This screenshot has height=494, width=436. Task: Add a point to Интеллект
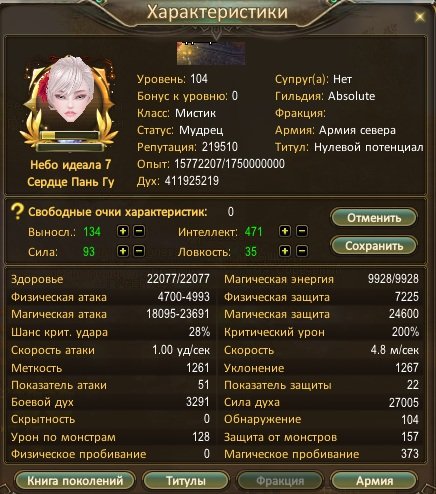click(x=285, y=231)
